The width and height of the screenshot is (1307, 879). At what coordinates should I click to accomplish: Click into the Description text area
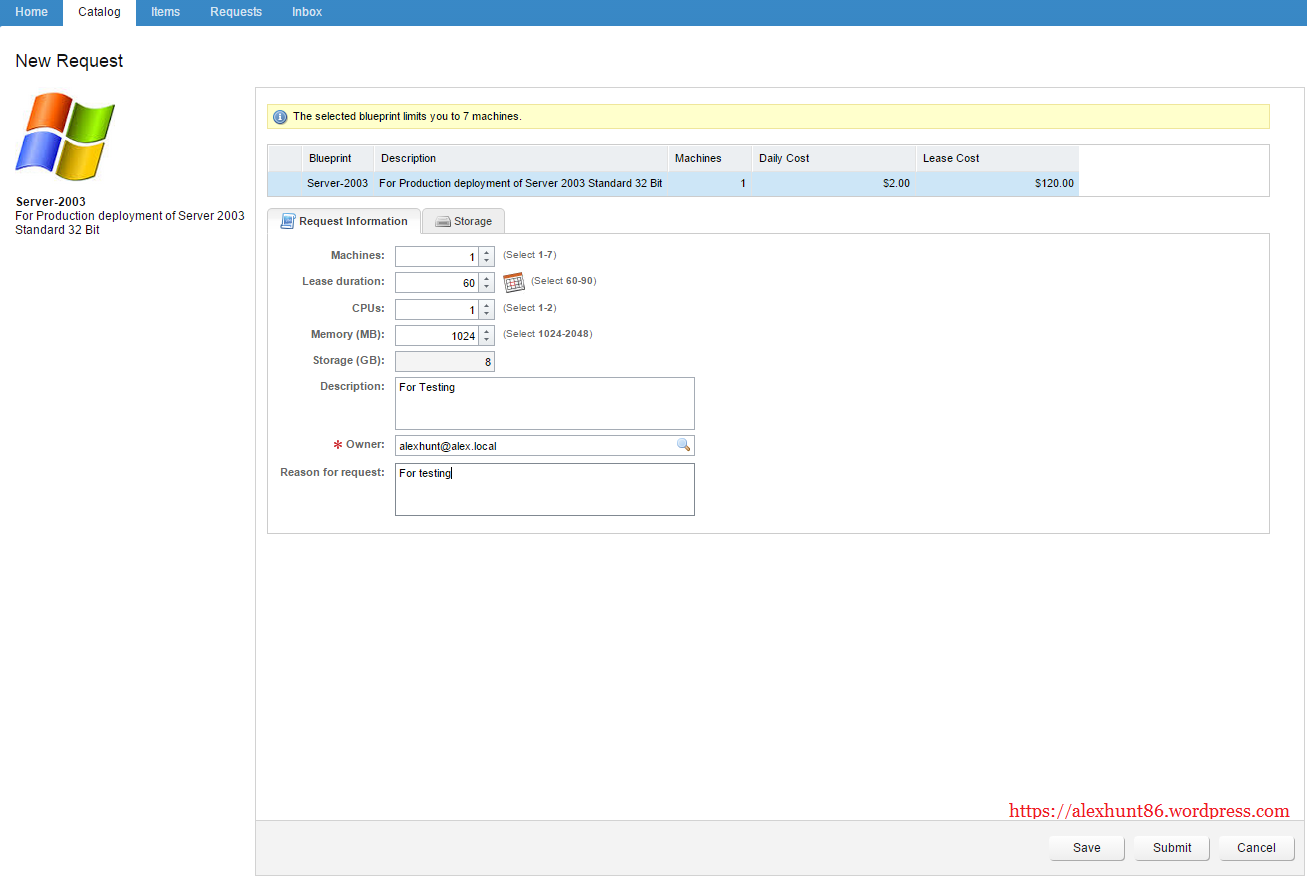point(544,403)
